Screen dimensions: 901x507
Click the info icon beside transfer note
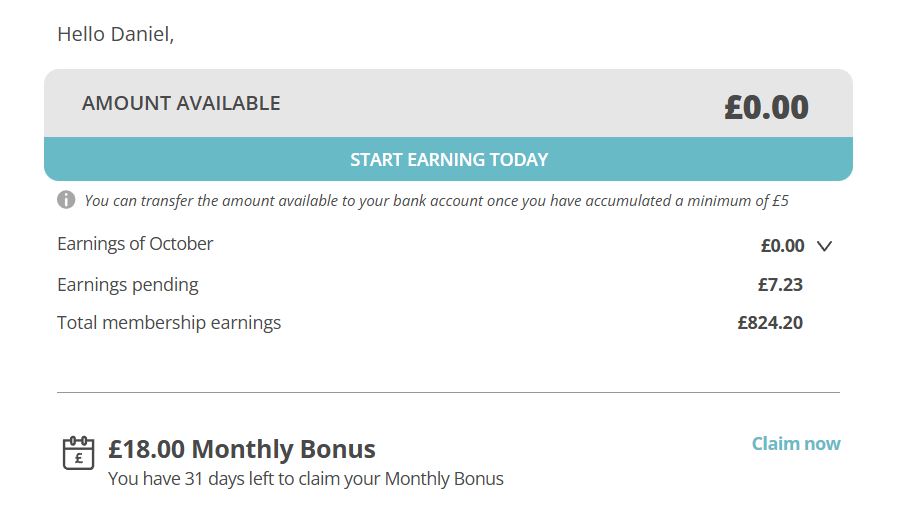tap(66, 200)
